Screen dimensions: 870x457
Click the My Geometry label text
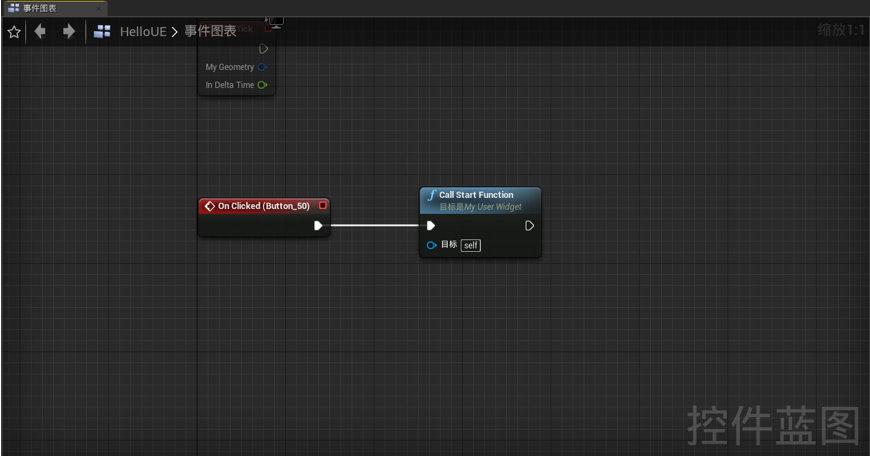pyautogui.click(x=230, y=67)
